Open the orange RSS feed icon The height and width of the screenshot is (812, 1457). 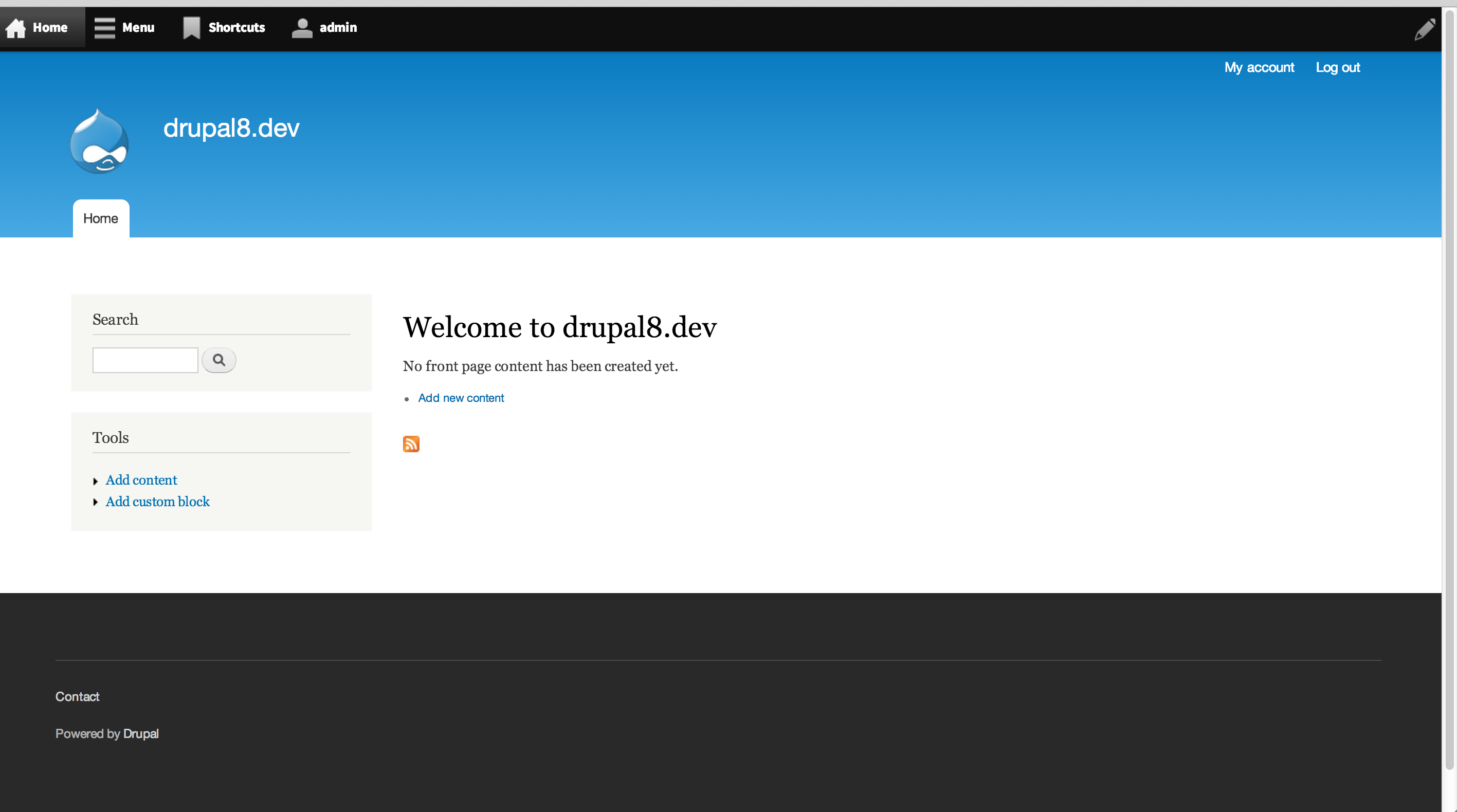click(411, 444)
